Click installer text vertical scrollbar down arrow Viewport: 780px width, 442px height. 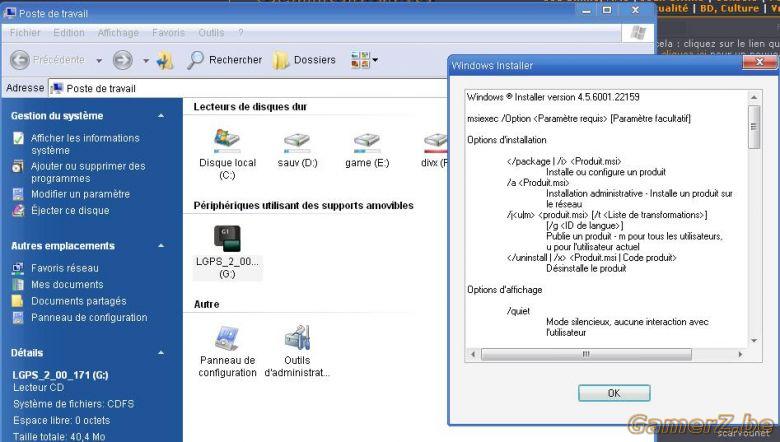(754, 341)
